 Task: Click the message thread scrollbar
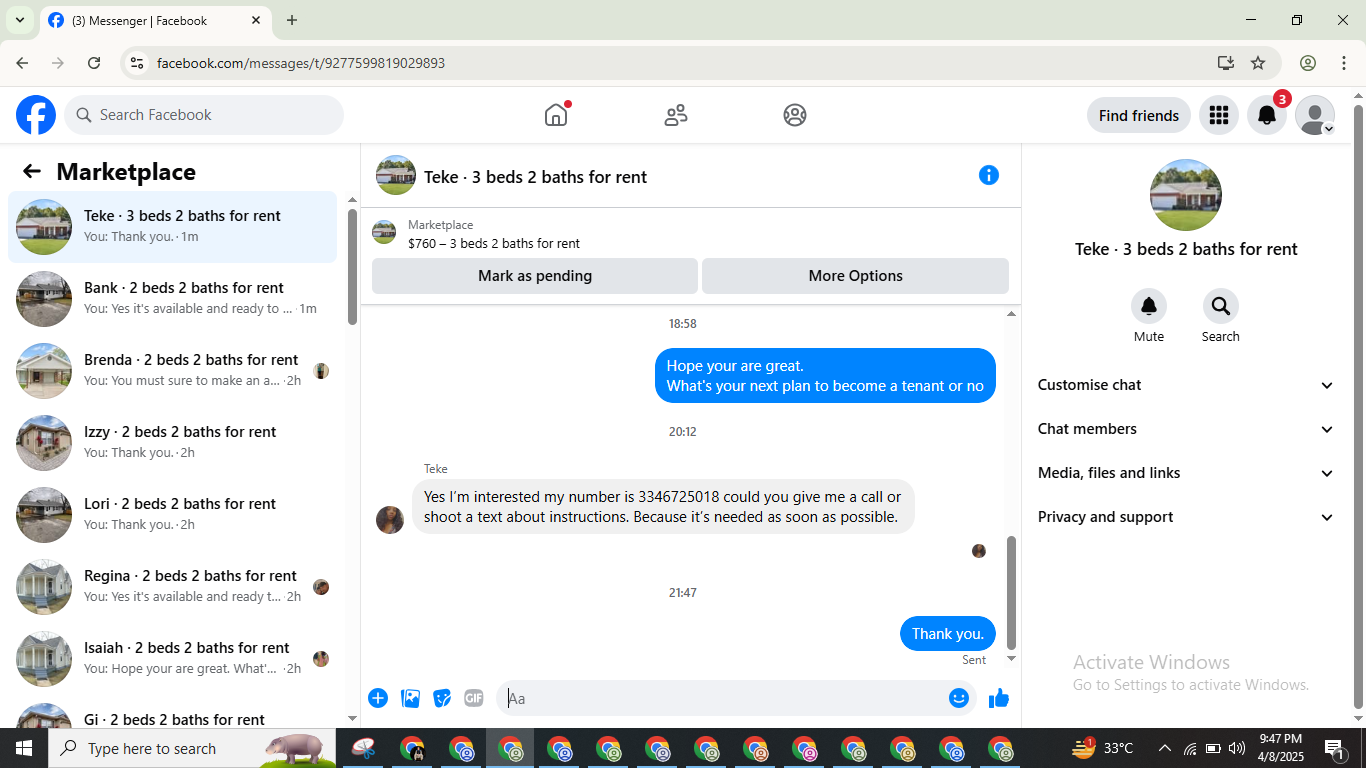click(x=1011, y=593)
